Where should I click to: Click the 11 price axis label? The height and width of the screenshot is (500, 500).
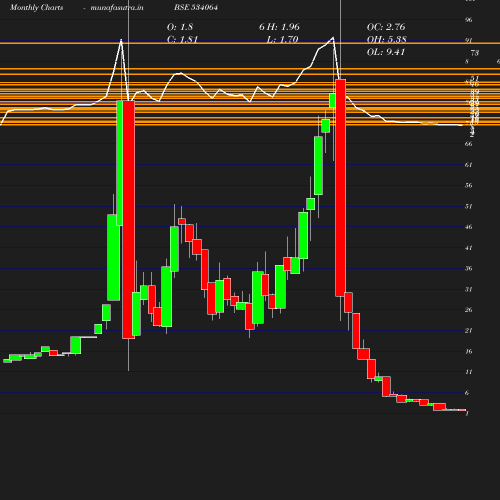[x=468, y=372]
